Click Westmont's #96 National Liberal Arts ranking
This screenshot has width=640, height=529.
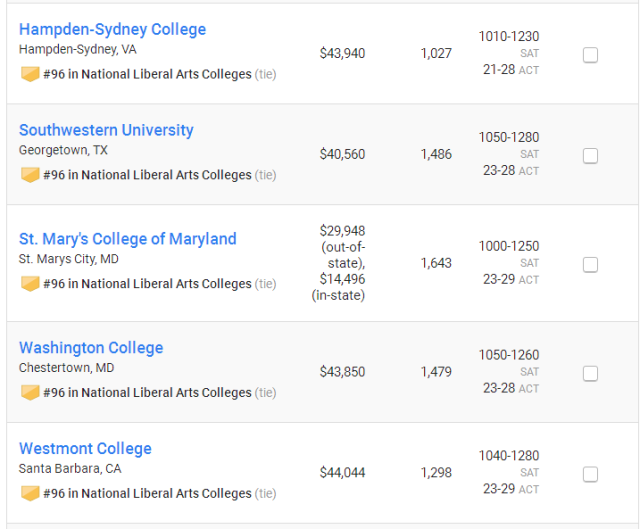(147, 493)
